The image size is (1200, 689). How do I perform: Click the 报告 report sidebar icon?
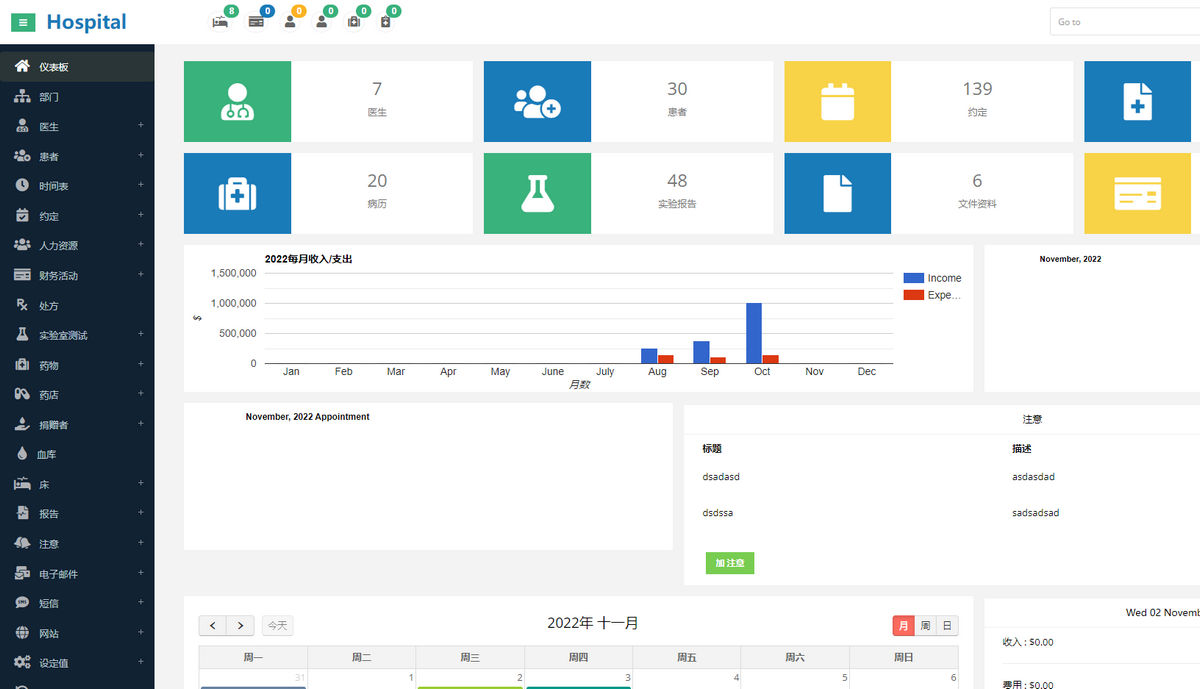pyautogui.click(x=22, y=513)
